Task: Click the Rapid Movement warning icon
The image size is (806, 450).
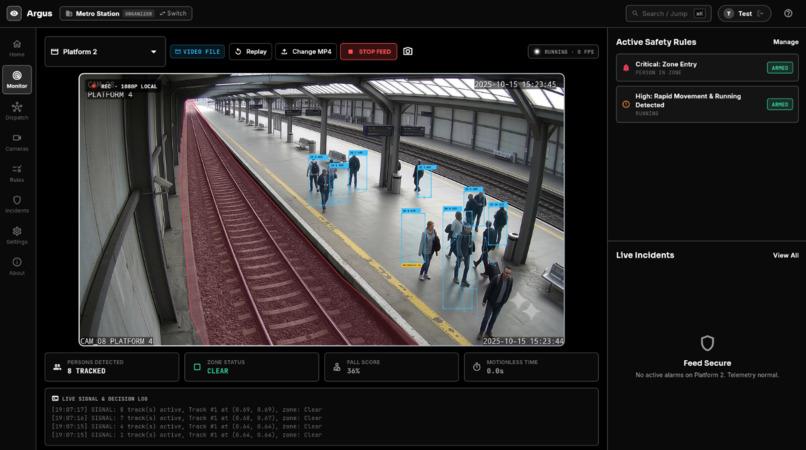Action: (626, 104)
